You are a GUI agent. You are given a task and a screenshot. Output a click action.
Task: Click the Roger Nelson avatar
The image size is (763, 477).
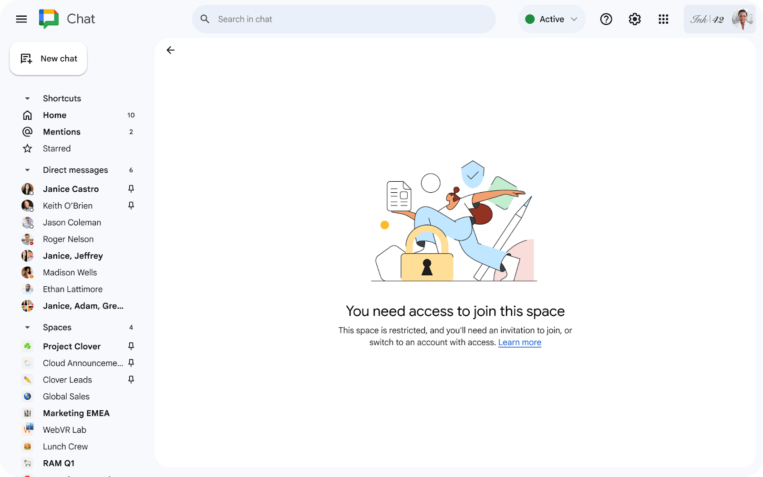click(28, 239)
